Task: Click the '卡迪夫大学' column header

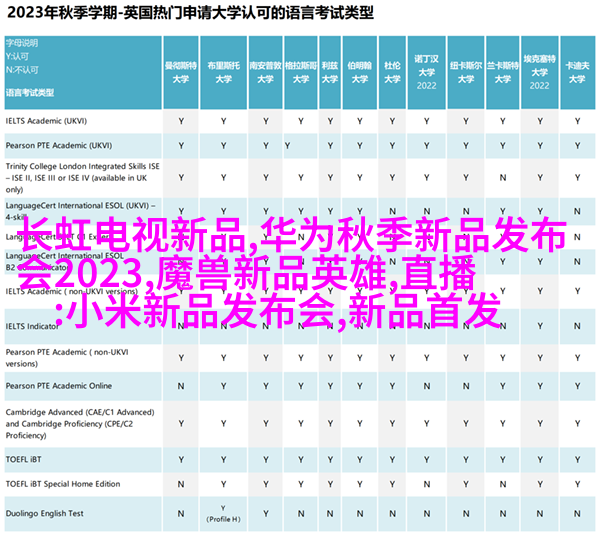Action: [577, 72]
